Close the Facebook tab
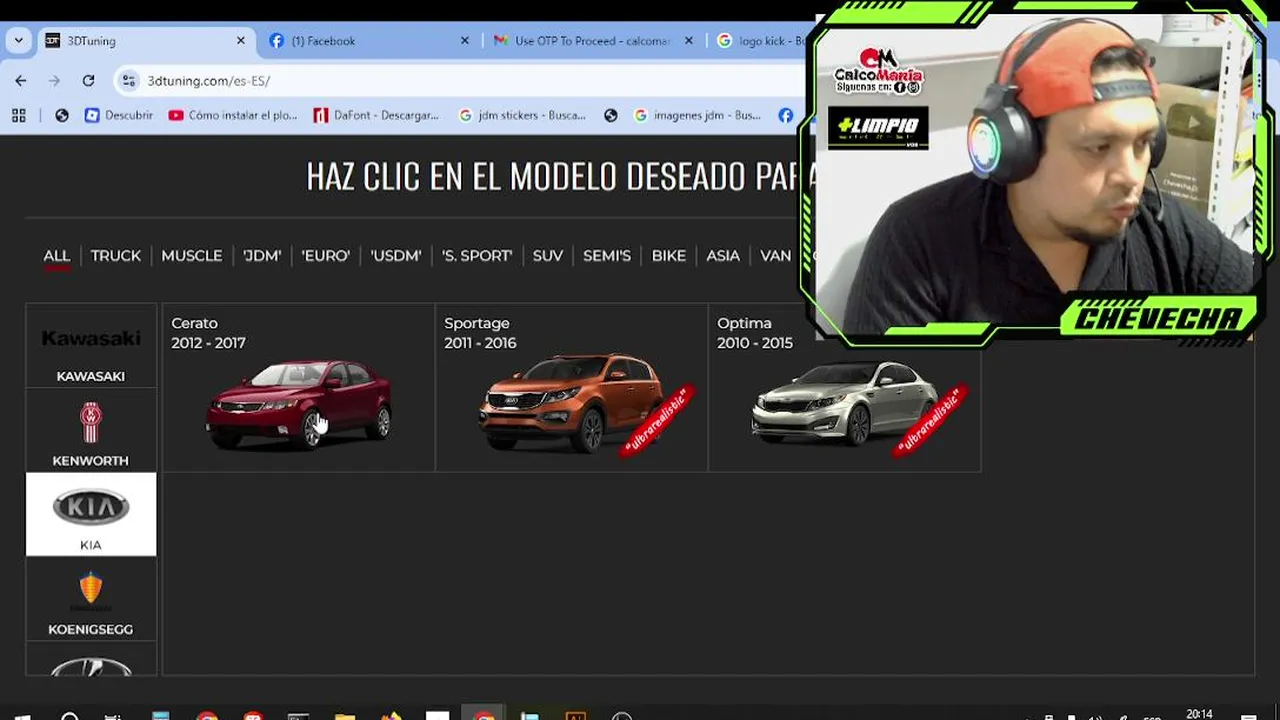The height and width of the screenshot is (720, 1280). [464, 41]
